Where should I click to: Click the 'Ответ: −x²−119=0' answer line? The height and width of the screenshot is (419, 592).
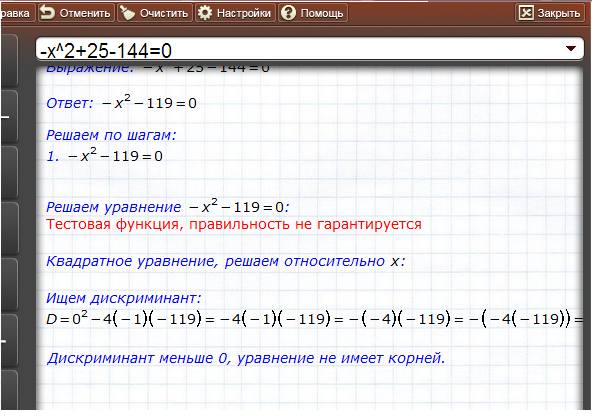(121, 102)
